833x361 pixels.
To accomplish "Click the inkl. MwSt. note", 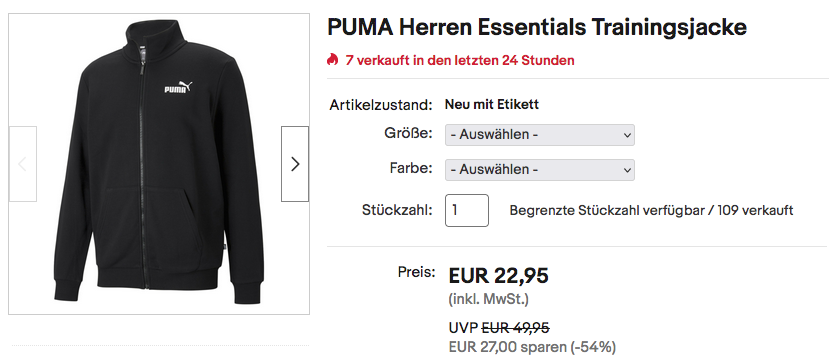I will coord(489,300).
